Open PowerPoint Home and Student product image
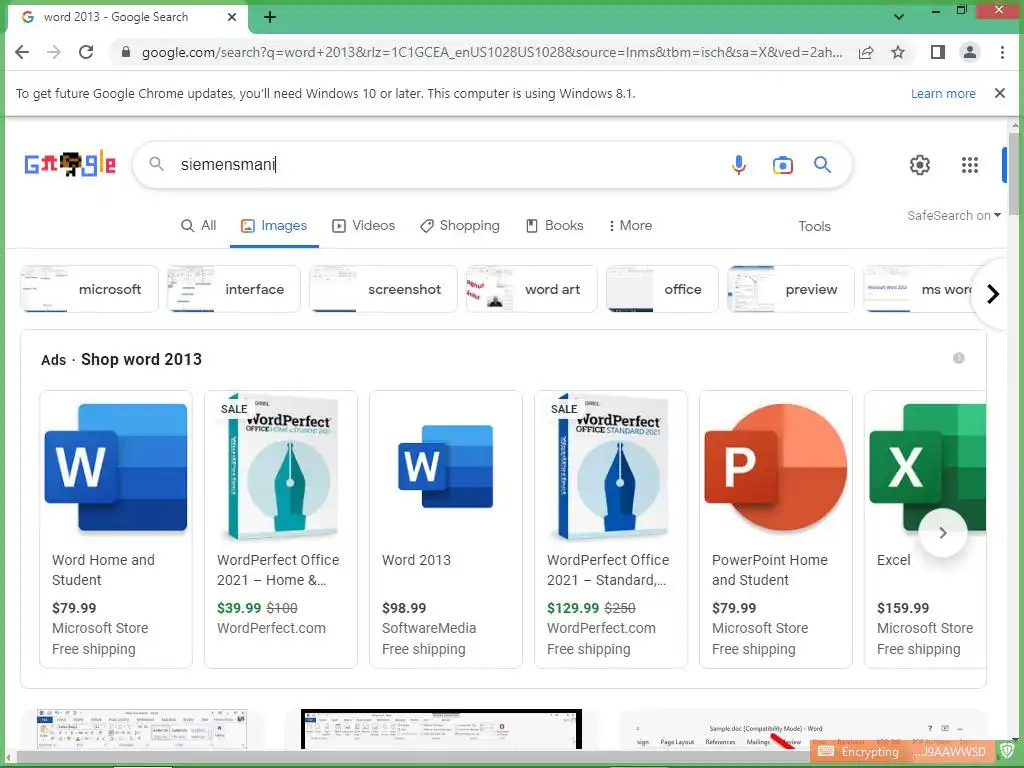This screenshot has height=768, width=1024. point(776,466)
